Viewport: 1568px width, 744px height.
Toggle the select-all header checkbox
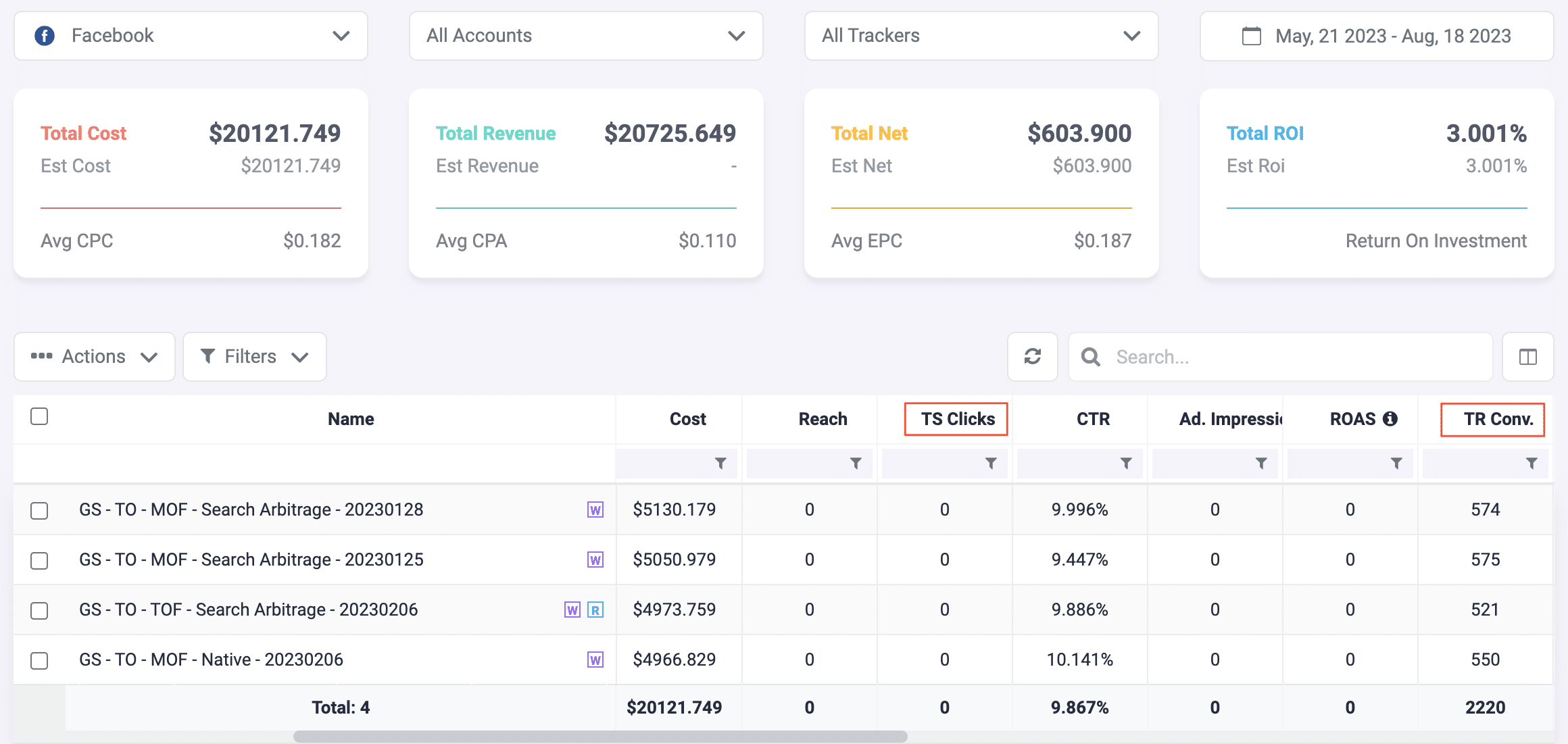click(x=39, y=416)
